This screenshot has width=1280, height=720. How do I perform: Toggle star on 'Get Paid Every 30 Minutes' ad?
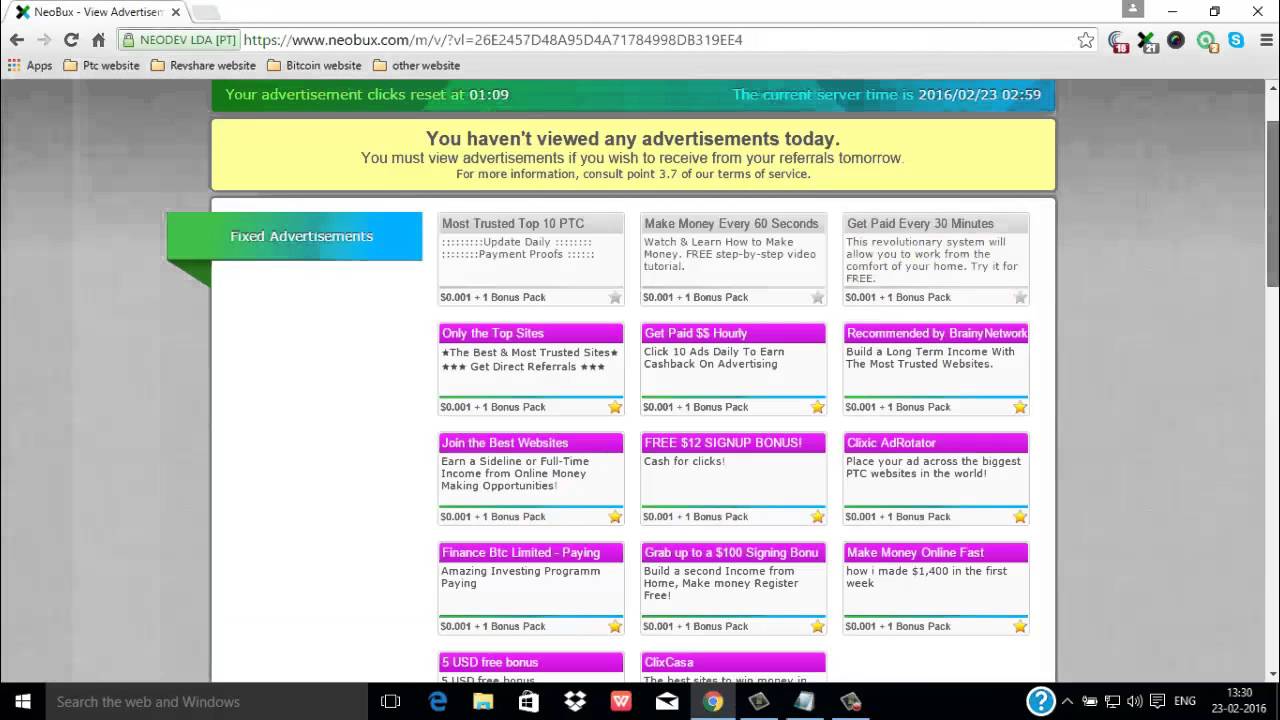pos(1020,297)
